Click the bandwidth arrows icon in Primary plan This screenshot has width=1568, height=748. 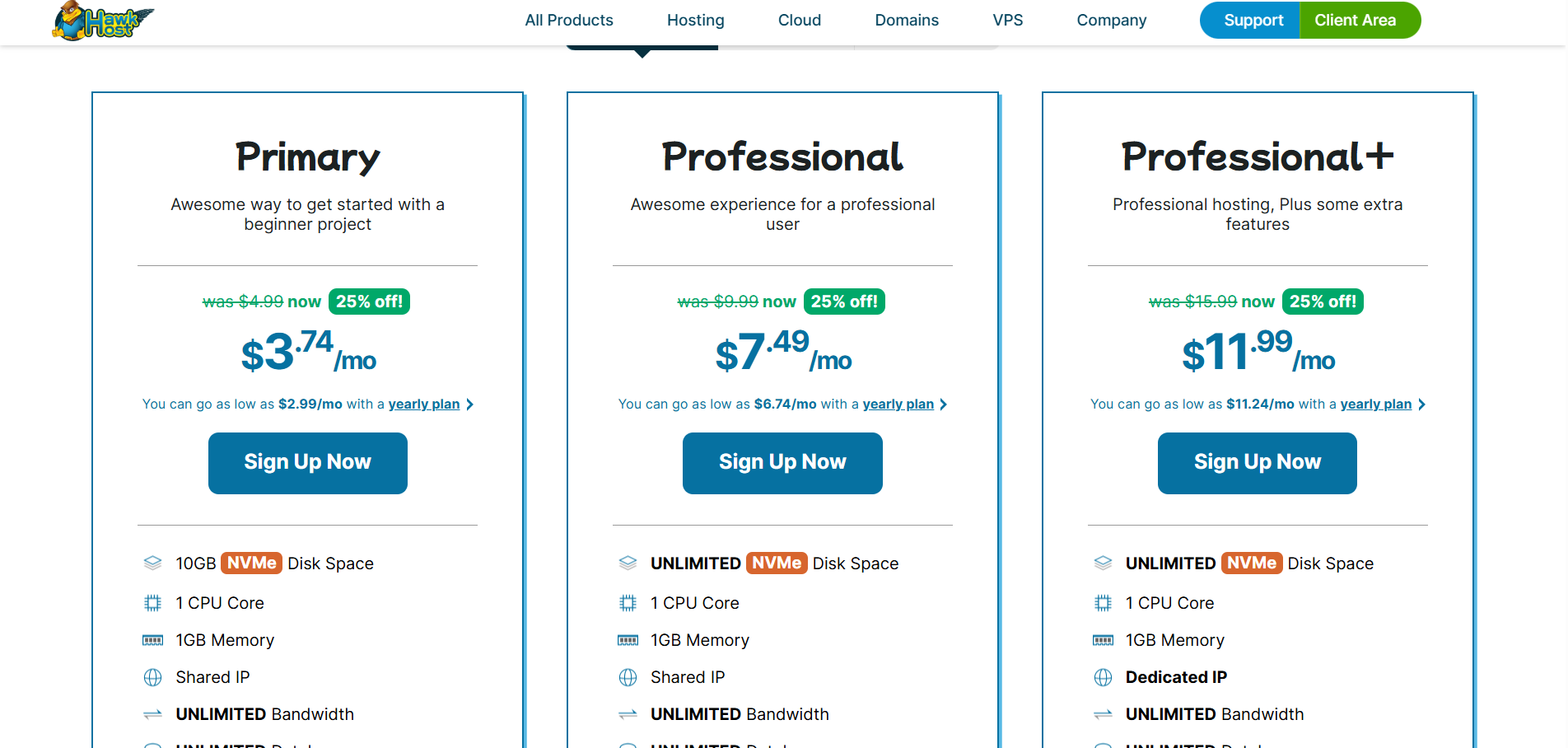click(x=153, y=714)
